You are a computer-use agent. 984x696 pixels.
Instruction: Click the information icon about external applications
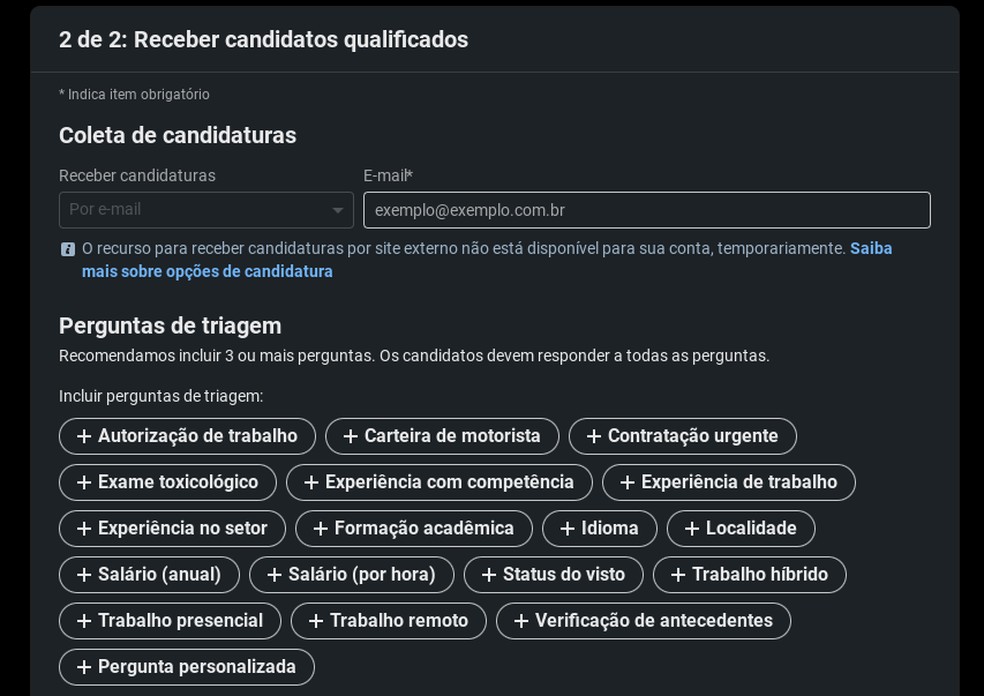(x=65, y=248)
